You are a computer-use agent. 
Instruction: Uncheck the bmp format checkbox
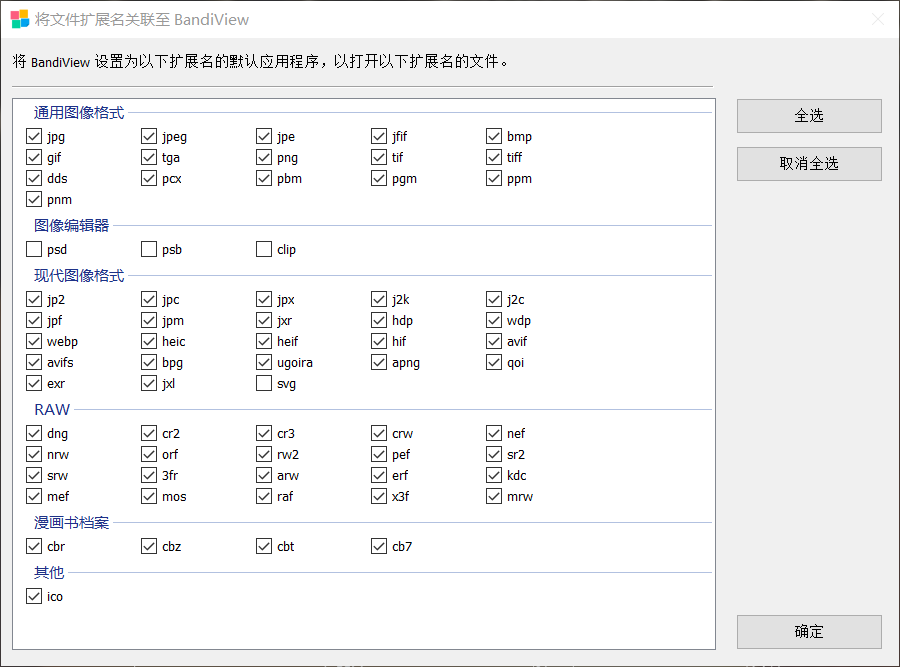coord(494,136)
